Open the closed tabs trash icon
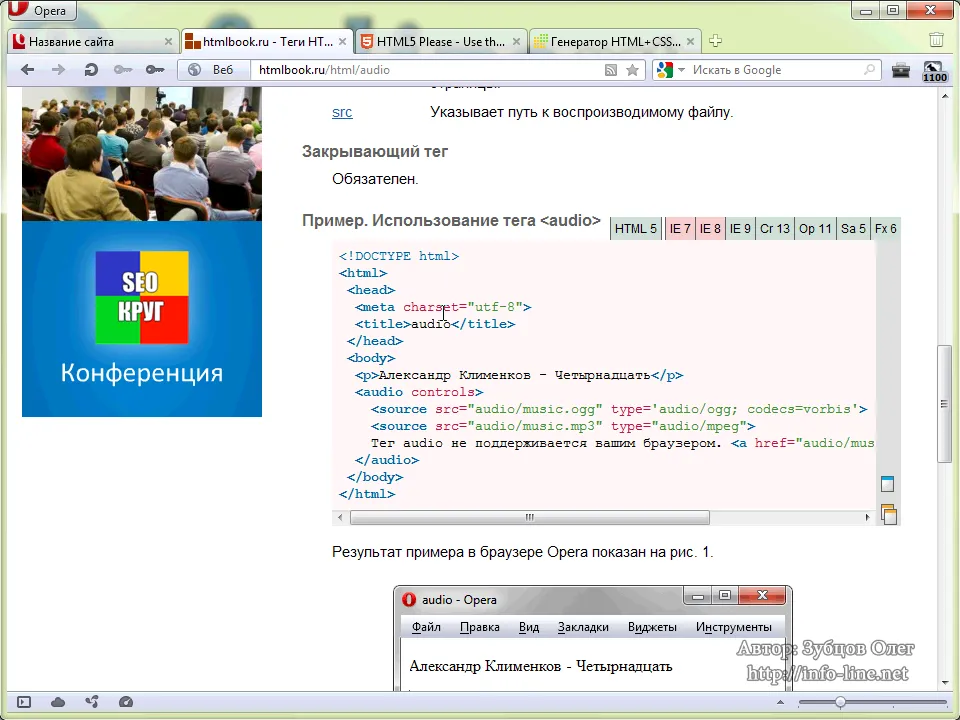 [x=936, y=40]
